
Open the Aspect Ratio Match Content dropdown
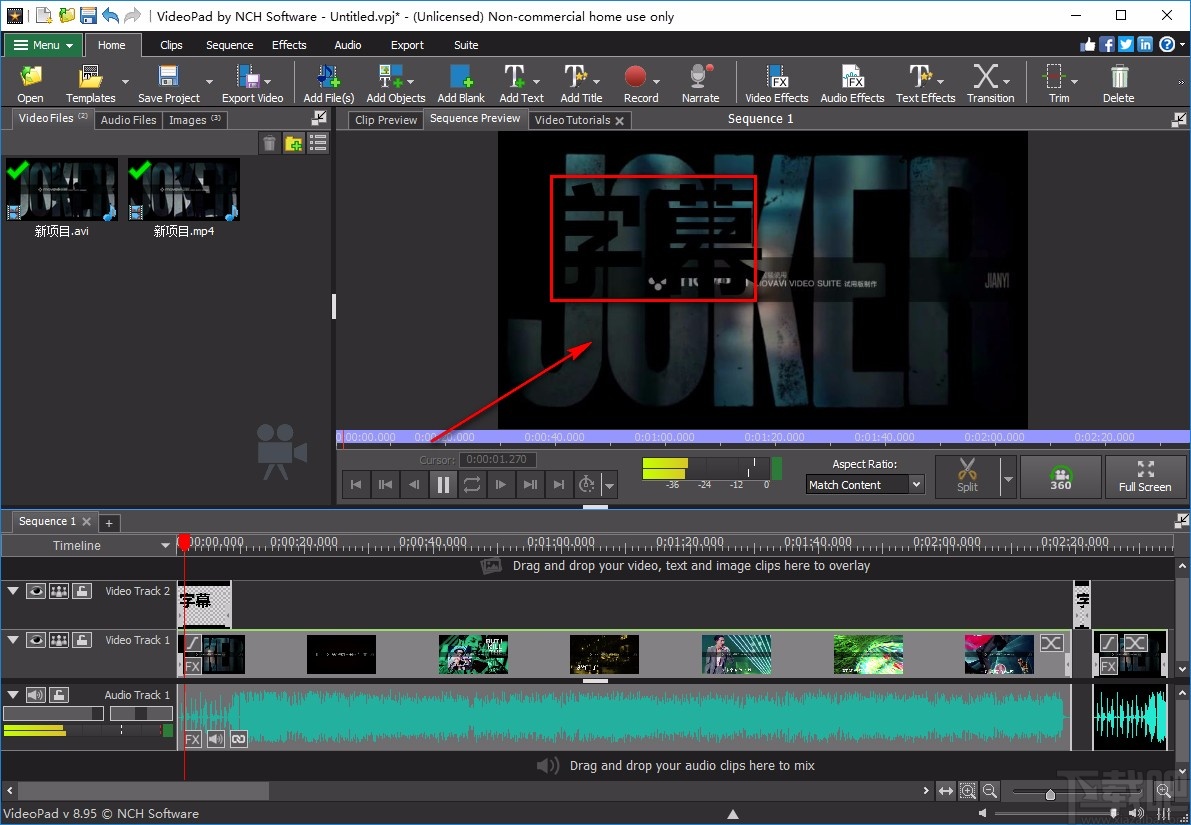[865, 485]
